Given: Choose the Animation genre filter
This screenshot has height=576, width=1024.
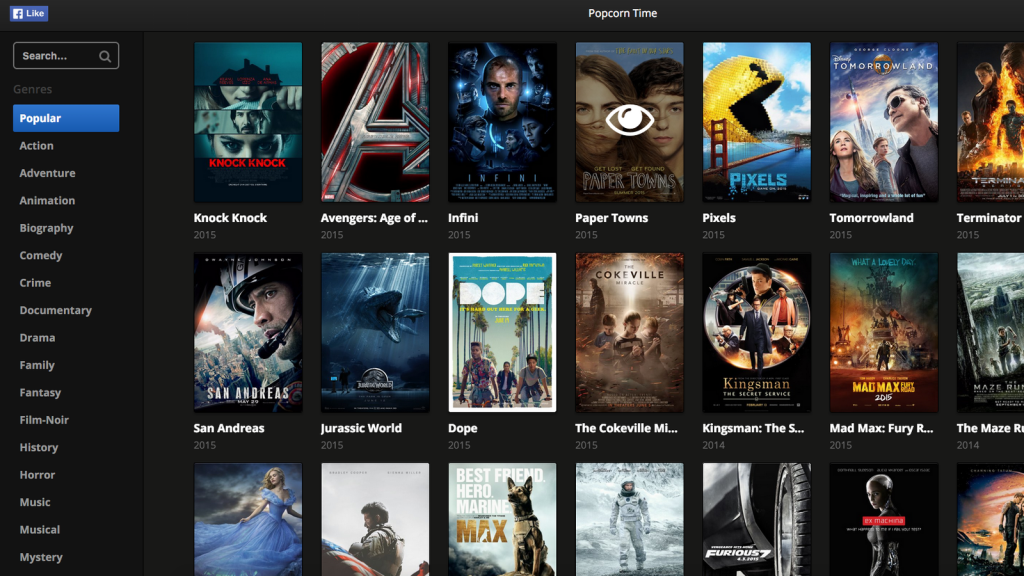Looking at the screenshot, I should coord(47,201).
